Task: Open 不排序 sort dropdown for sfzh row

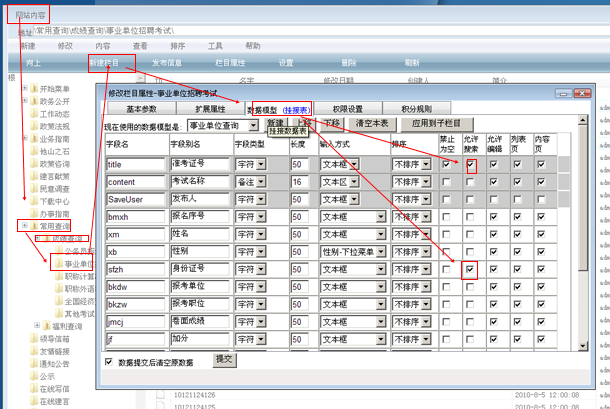Action: tap(426, 269)
